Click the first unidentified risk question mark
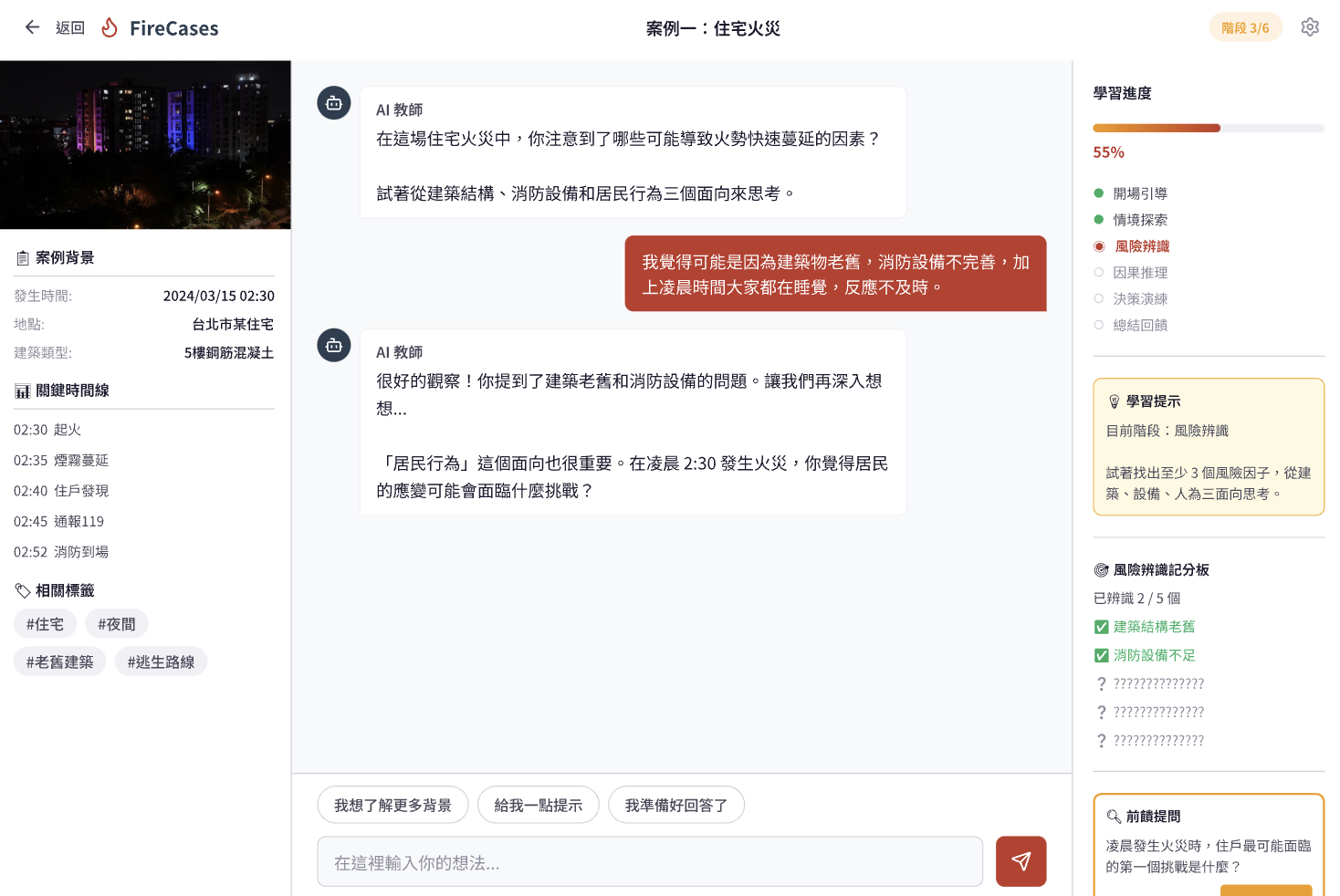Screen dimensions: 1340x896 tap(1102, 684)
